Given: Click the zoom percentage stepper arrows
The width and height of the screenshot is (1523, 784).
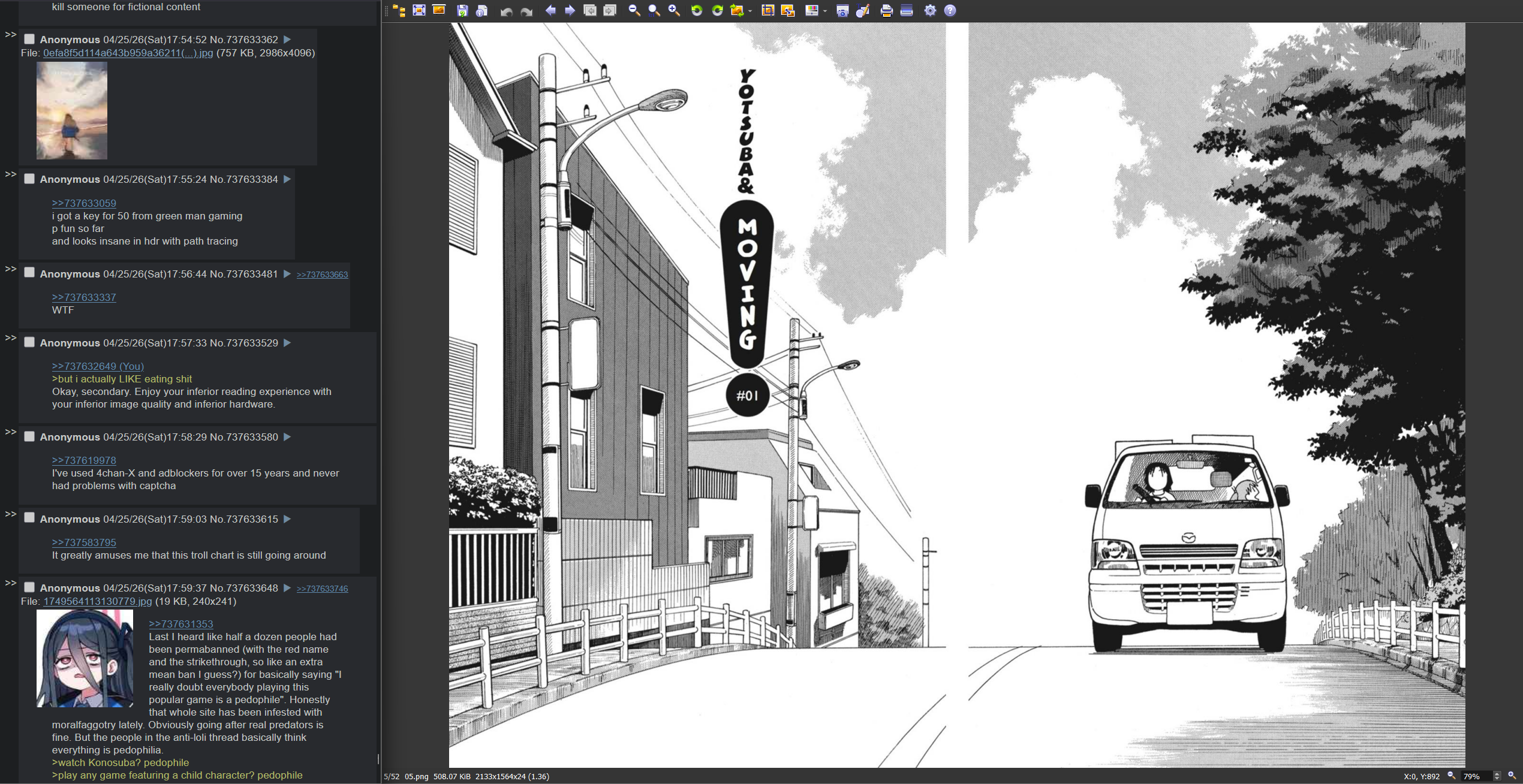Looking at the screenshot, I should [x=1497, y=776].
